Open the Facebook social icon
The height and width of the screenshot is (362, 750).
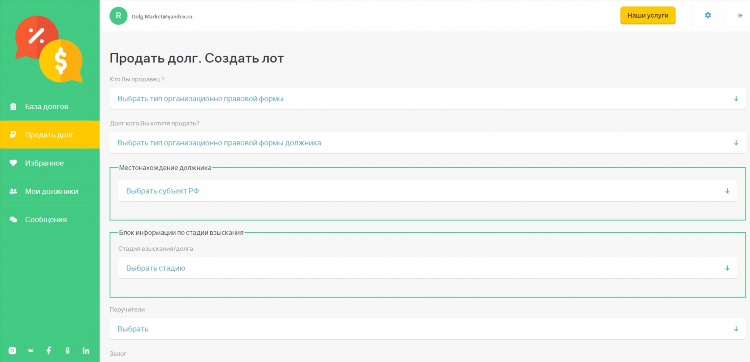pyautogui.click(x=49, y=351)
